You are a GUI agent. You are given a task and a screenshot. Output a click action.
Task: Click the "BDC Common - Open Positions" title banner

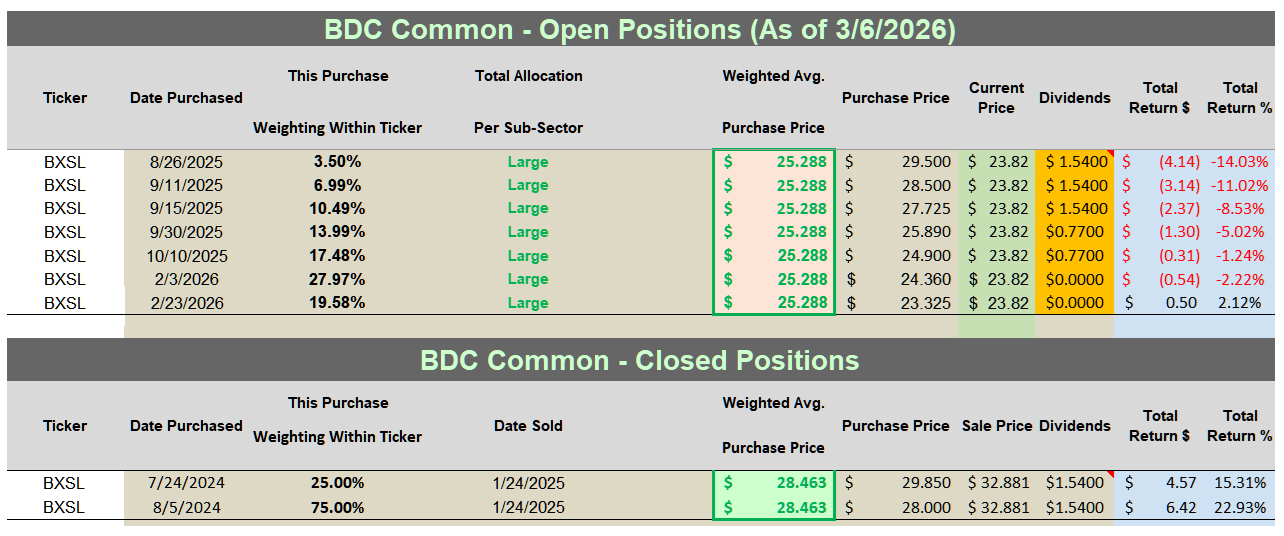pyautogui.click(x=640, y=30)
